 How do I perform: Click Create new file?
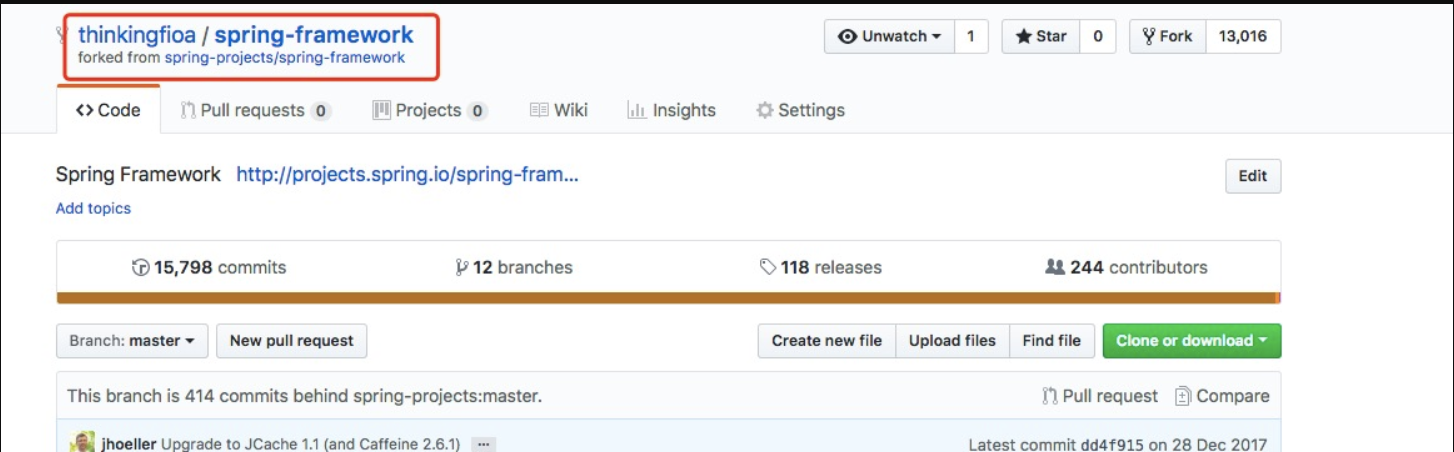click(x=827, y=341)
